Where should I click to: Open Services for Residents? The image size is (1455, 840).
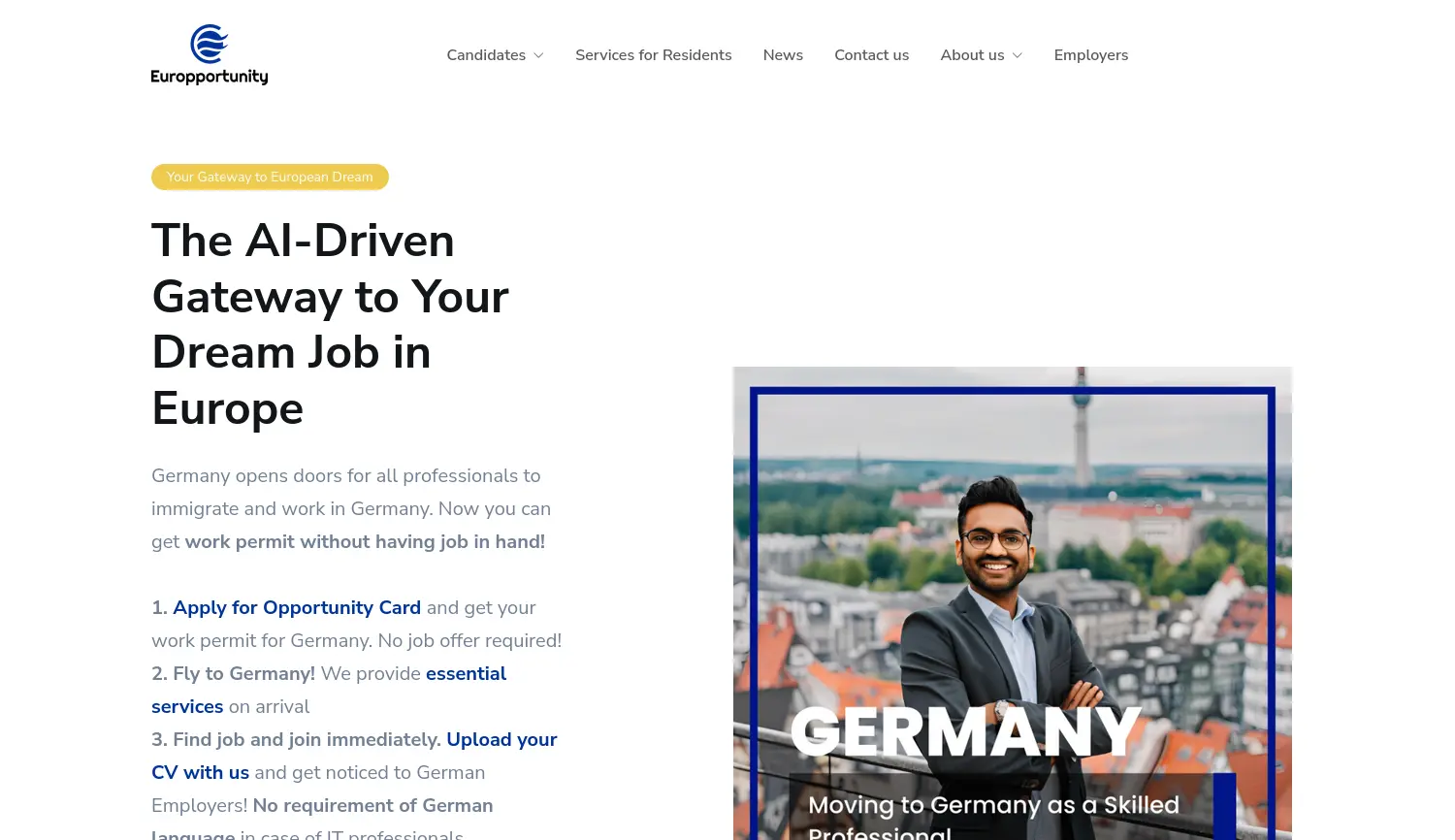[653, 55]
